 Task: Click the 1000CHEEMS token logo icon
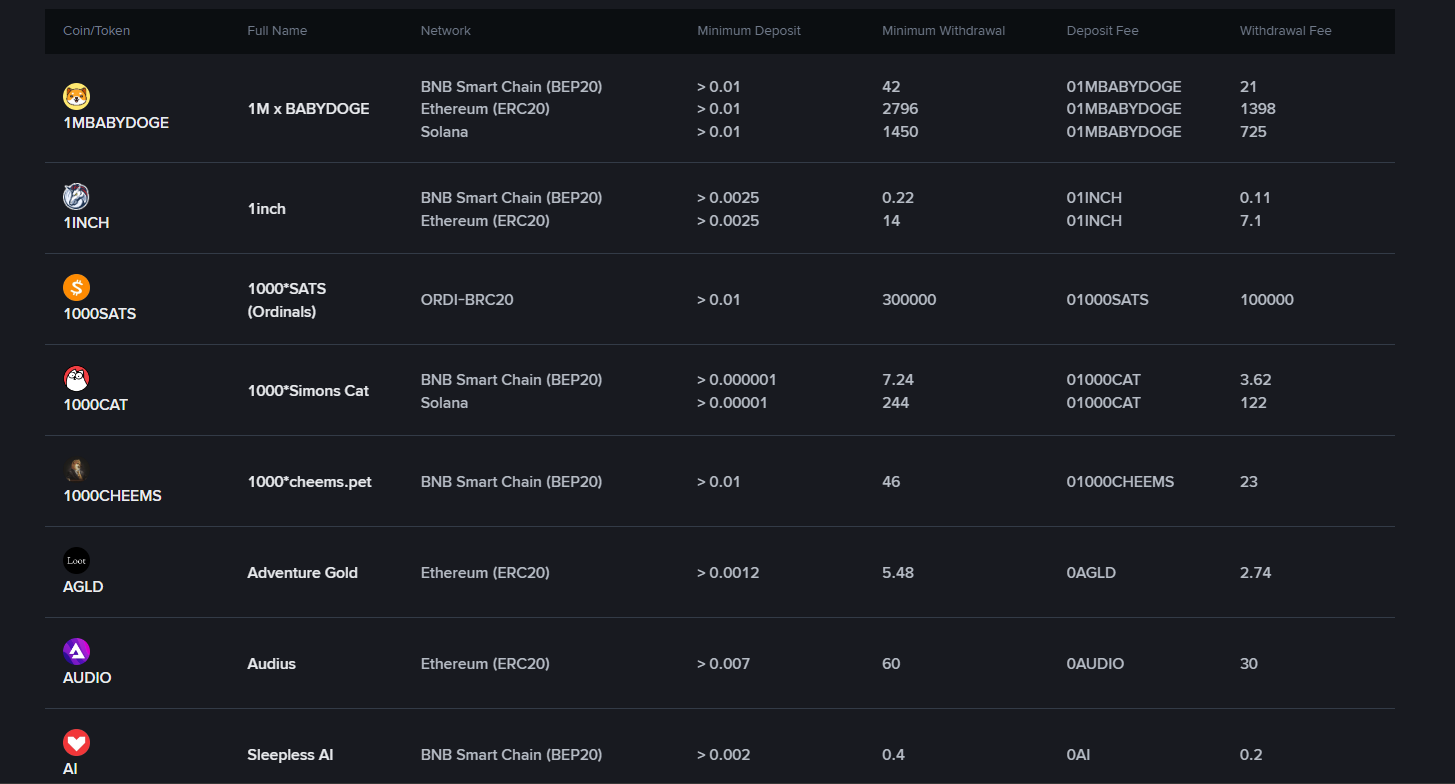[77, 469]
